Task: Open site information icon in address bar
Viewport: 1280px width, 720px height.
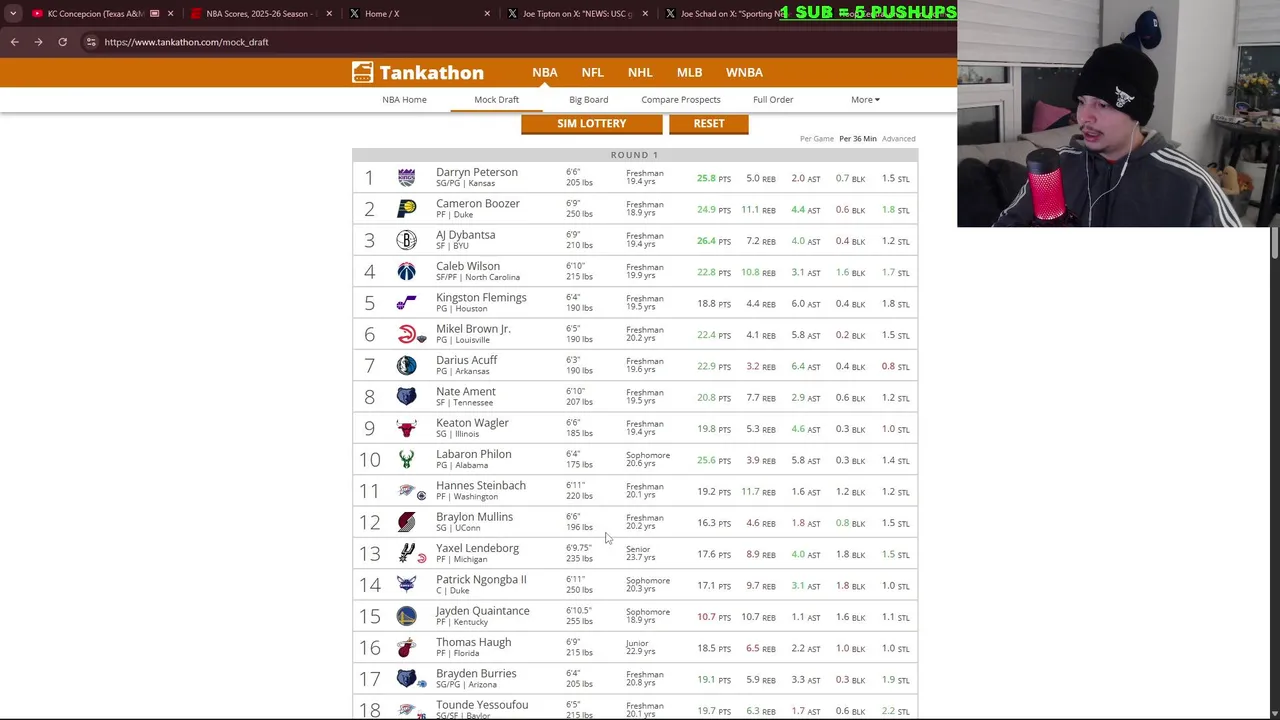Action: (91, 42)
